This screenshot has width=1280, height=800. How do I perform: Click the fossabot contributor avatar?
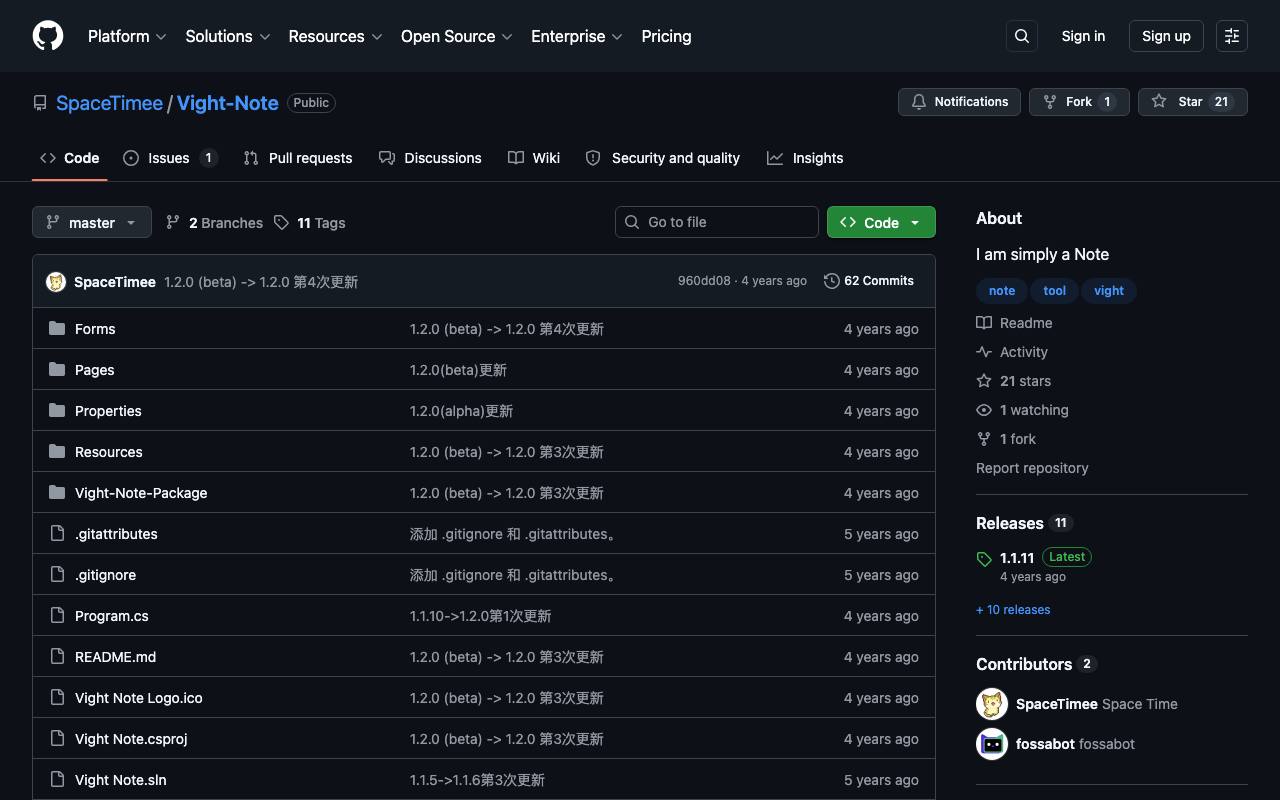click(x=992, y=744)
